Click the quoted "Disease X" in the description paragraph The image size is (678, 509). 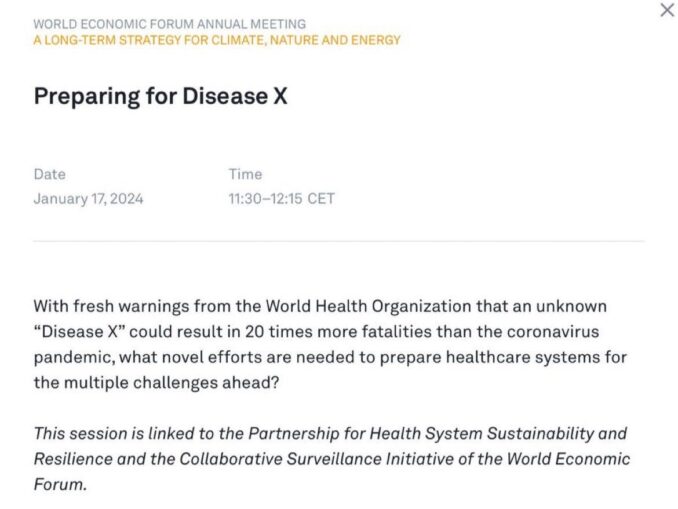click(84, 330)
